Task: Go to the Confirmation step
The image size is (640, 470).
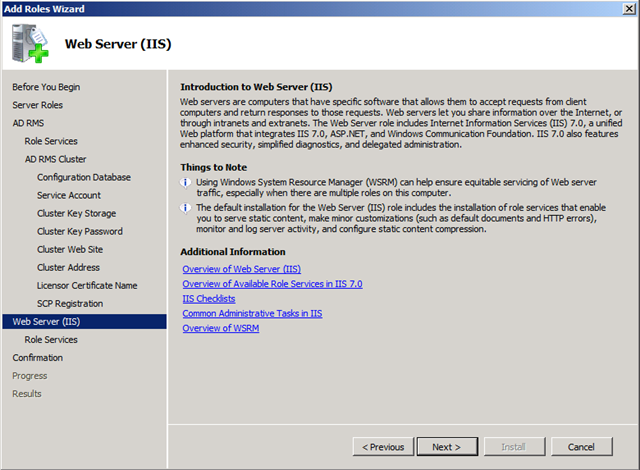Action: [x=38, y=357]
